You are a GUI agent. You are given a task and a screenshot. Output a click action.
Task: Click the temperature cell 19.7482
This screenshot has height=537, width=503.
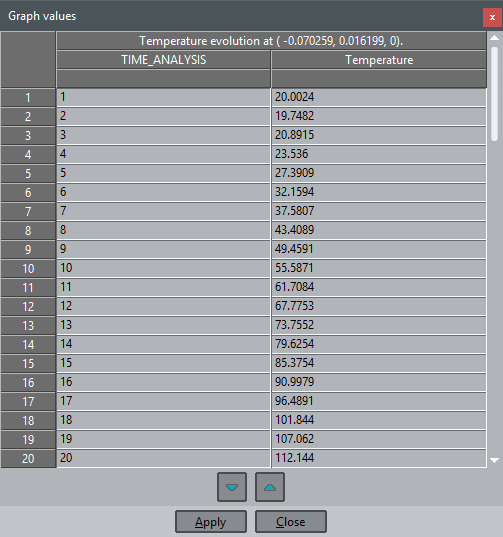coord(379,116)
